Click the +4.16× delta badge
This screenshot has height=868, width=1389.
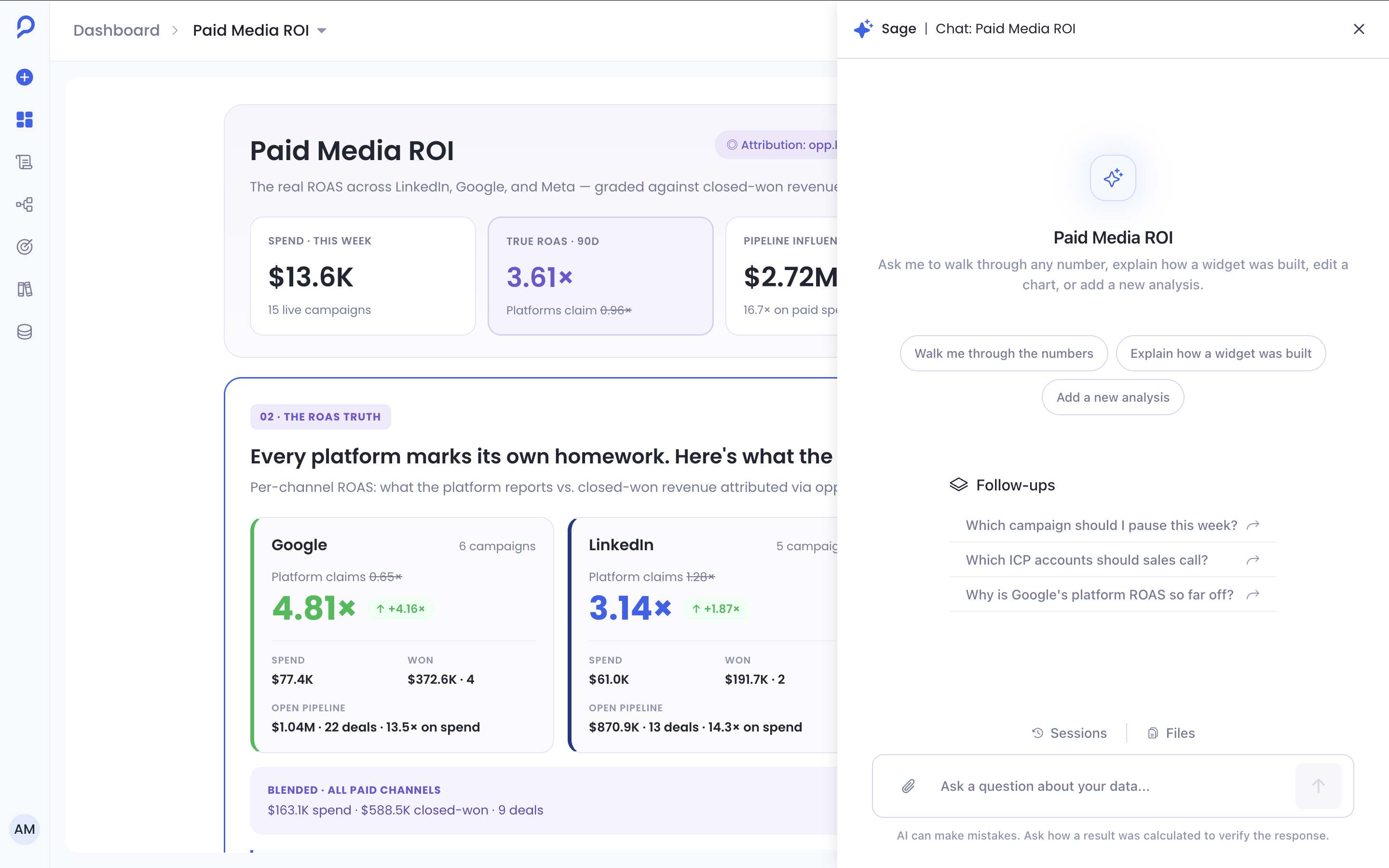[401, 609]
